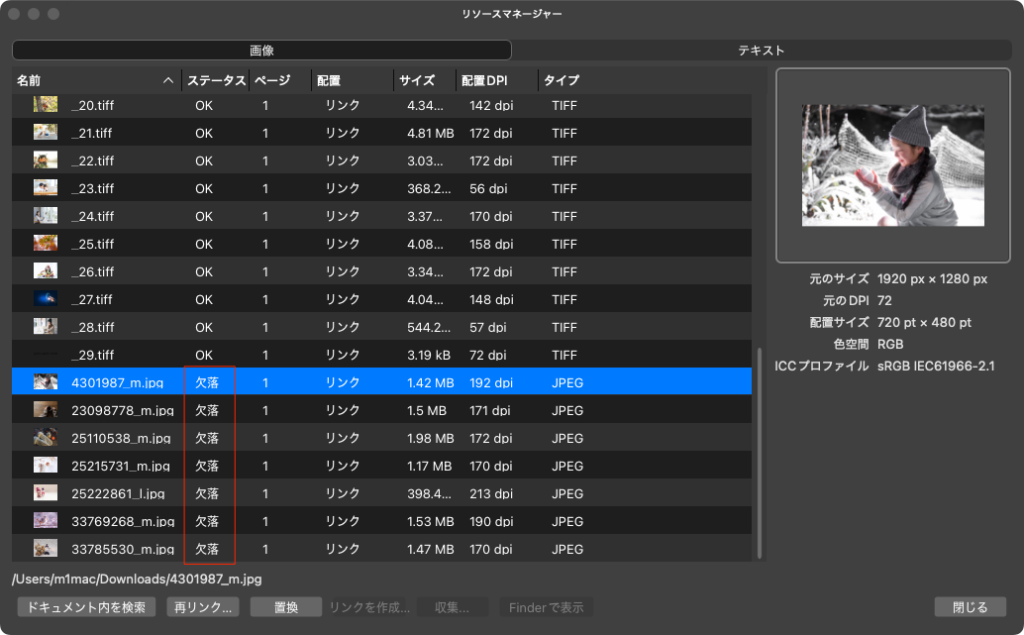Click thumbnail icon of 23098778_m.jpg

tap(45, 410)
